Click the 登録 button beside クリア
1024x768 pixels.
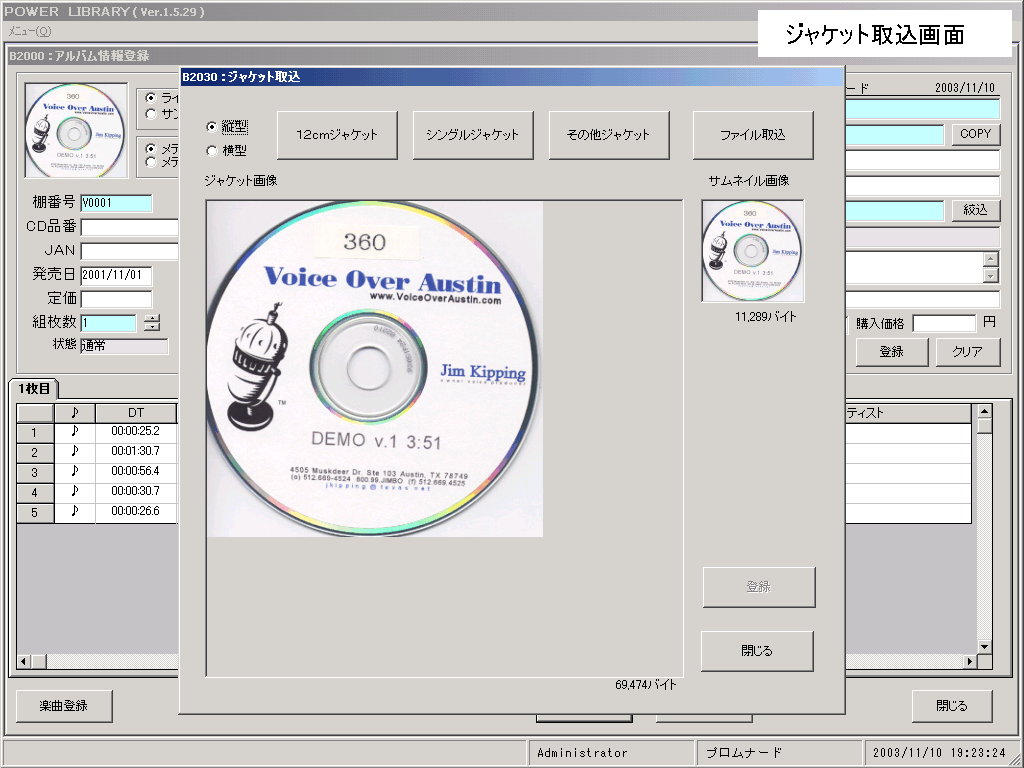[x=892, y=352]
